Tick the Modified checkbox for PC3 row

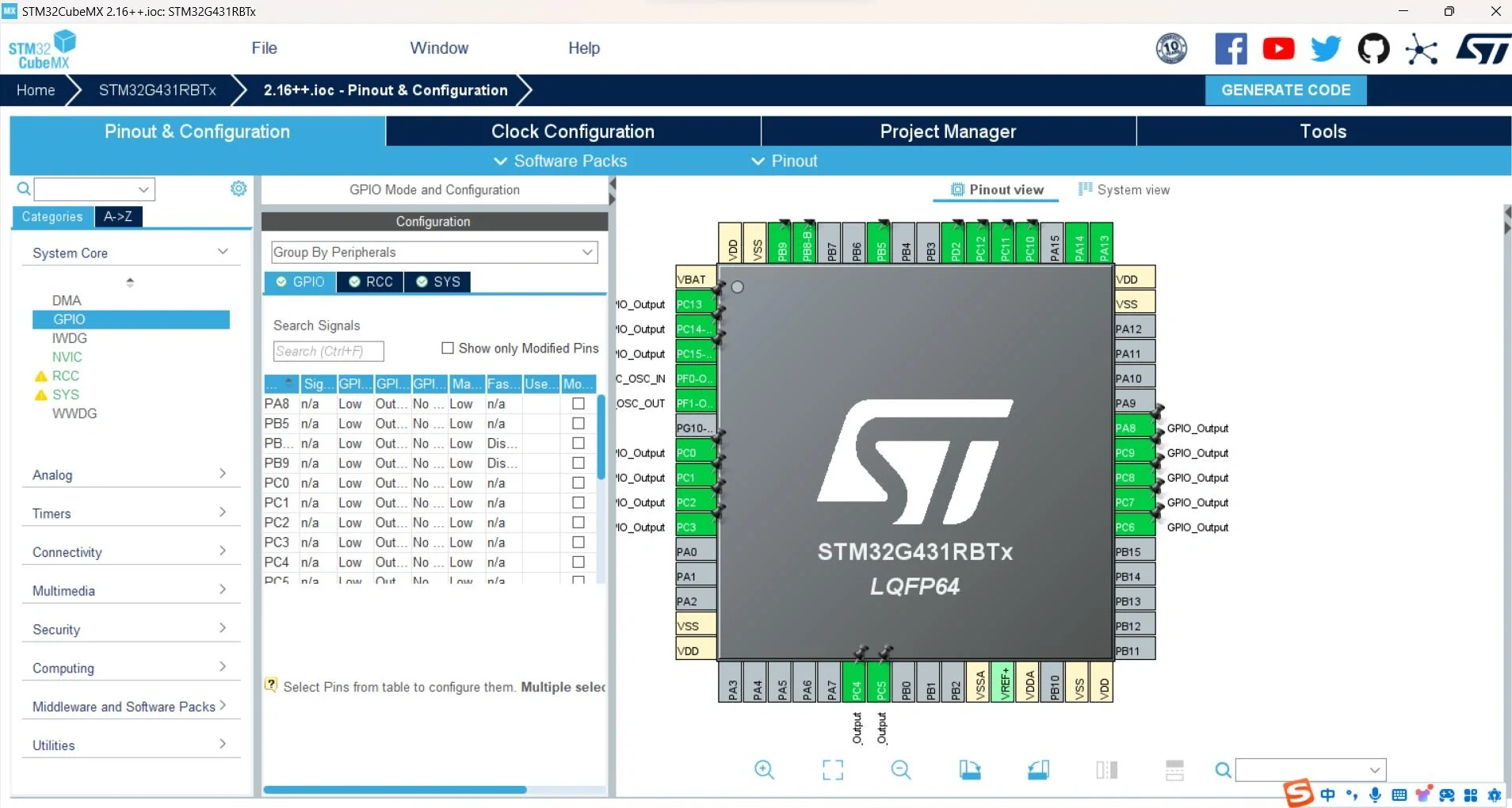coord(578,542)
